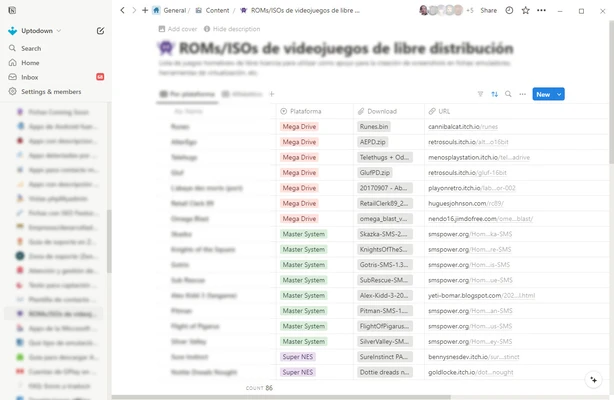Open a new tab with plus icon
This screenshot has height=400, width=614.
pos(145,11)
